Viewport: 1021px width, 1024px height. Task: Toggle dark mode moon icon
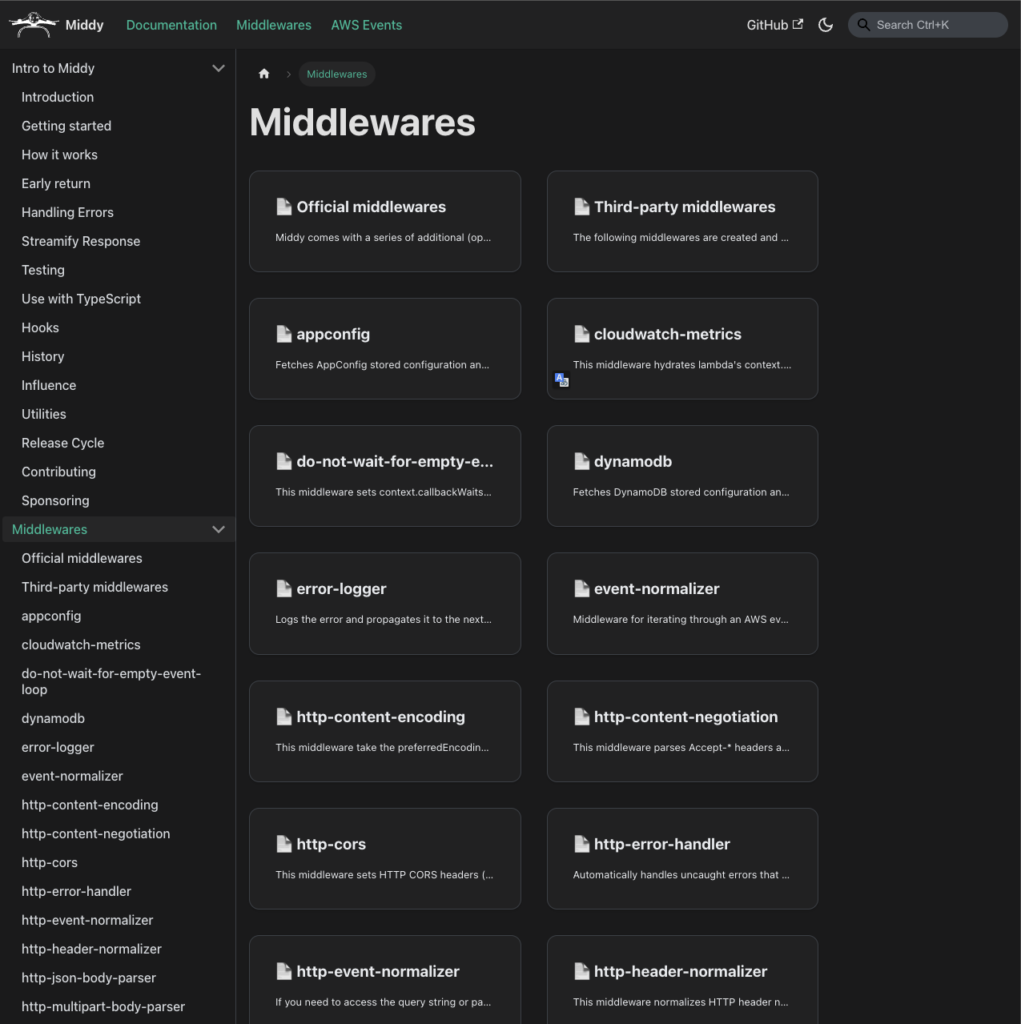coord(826,25)
